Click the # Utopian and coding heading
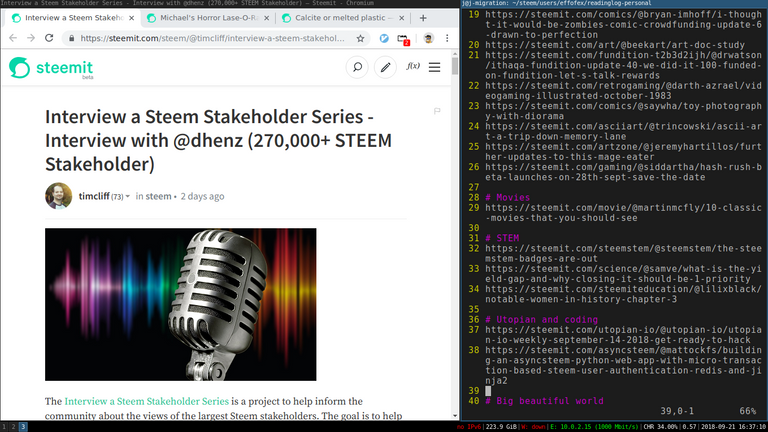 [x=541, y=319]
